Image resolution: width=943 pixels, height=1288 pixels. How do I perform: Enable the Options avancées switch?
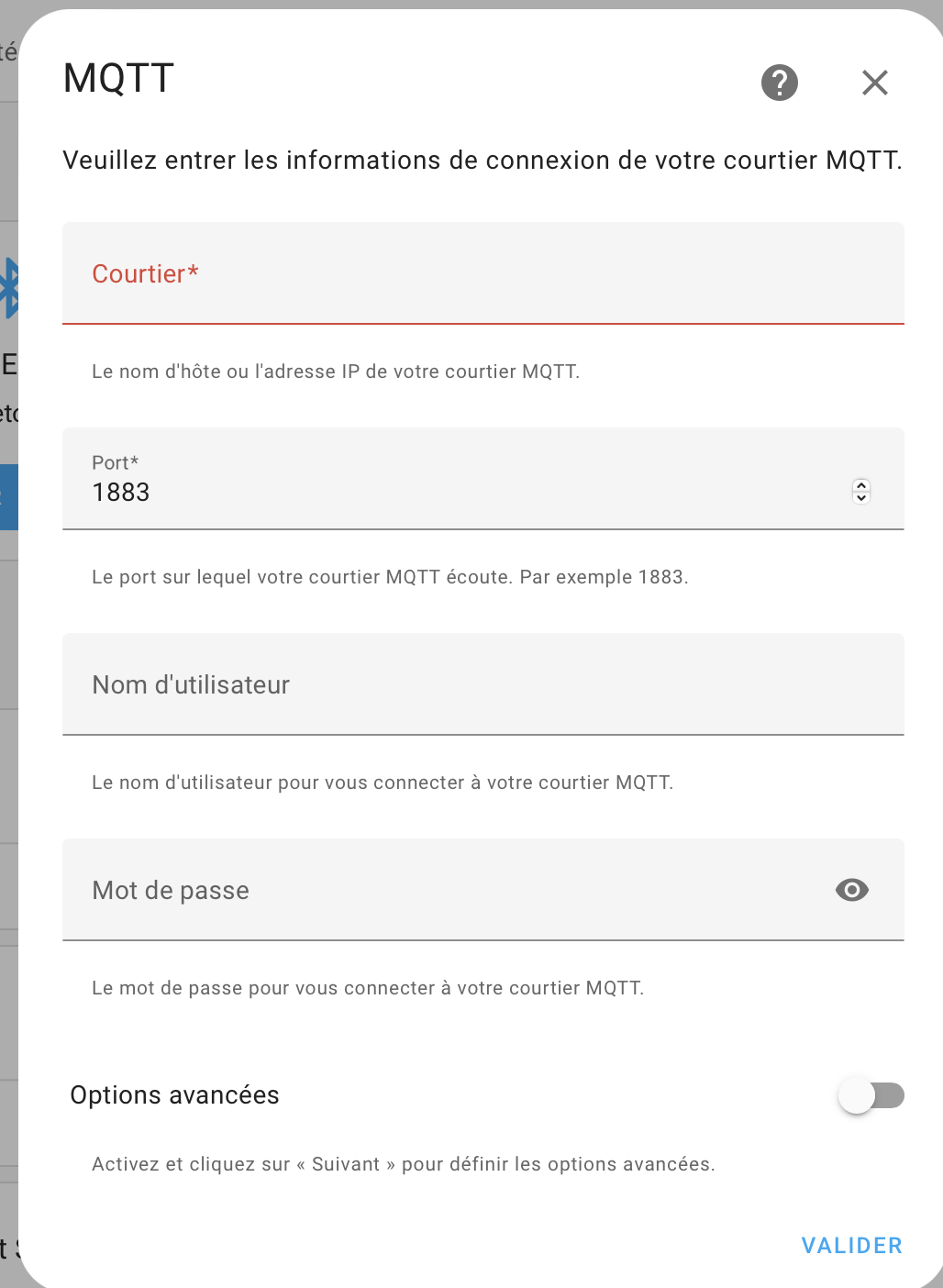click(x=871, y=1095)
